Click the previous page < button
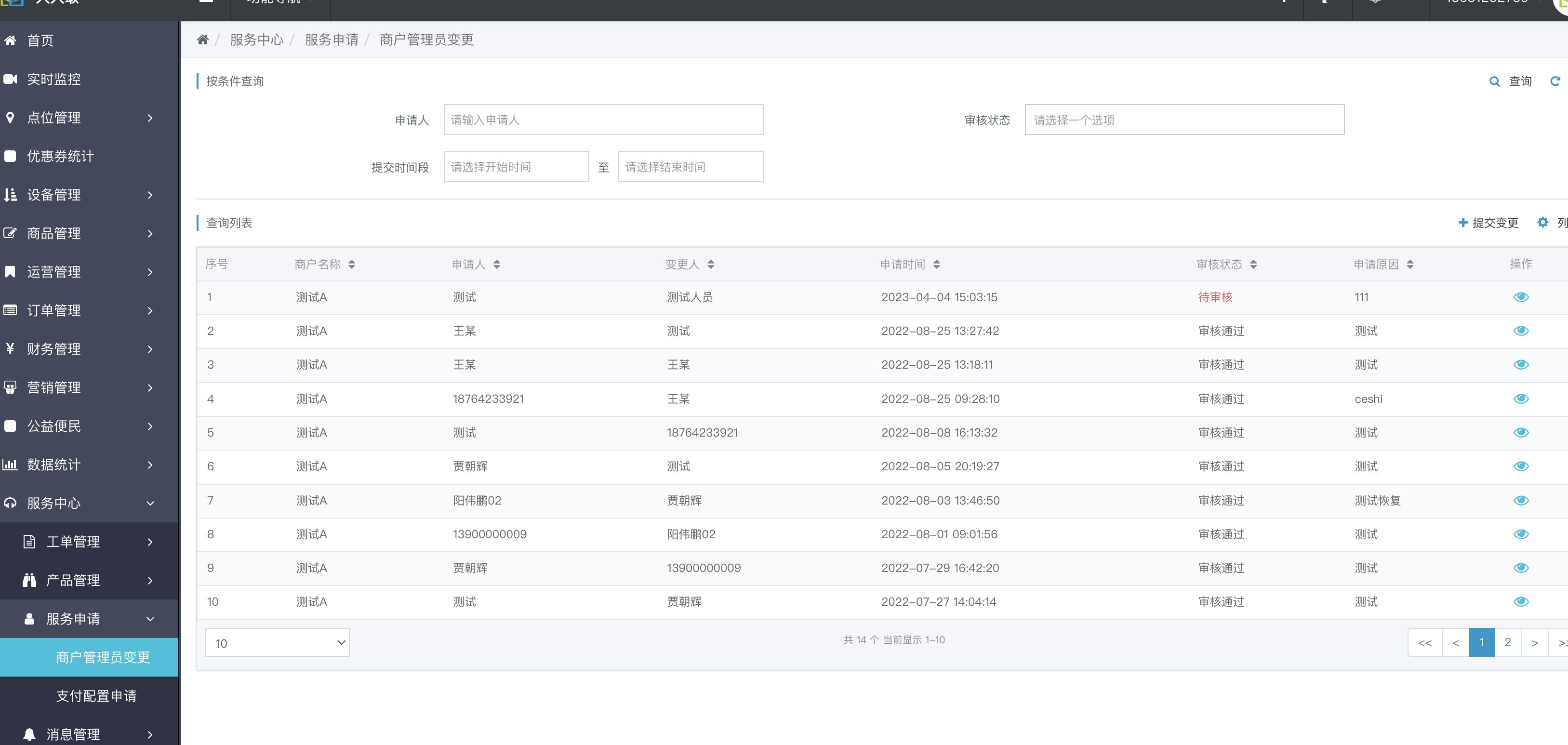This screenshot has height=745, width=1568. [1455, 642]
